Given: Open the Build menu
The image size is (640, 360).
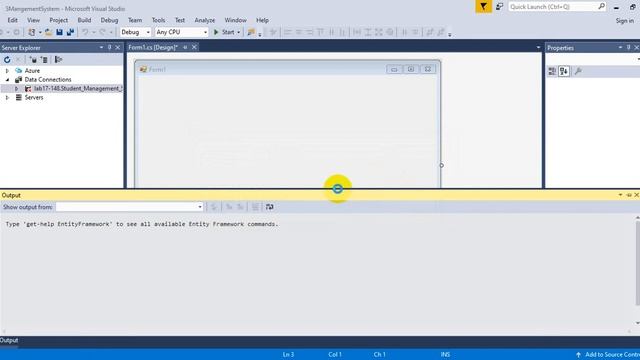Looking at the screenshot, I should click(84, 20).
